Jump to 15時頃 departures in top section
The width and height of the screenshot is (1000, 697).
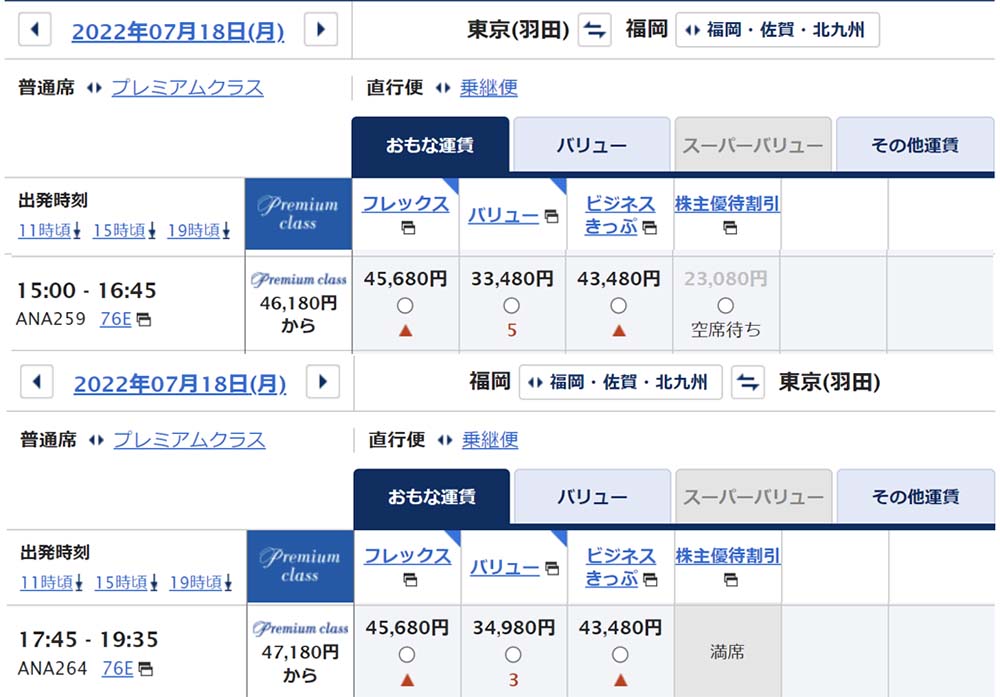(x=124, y=230)
